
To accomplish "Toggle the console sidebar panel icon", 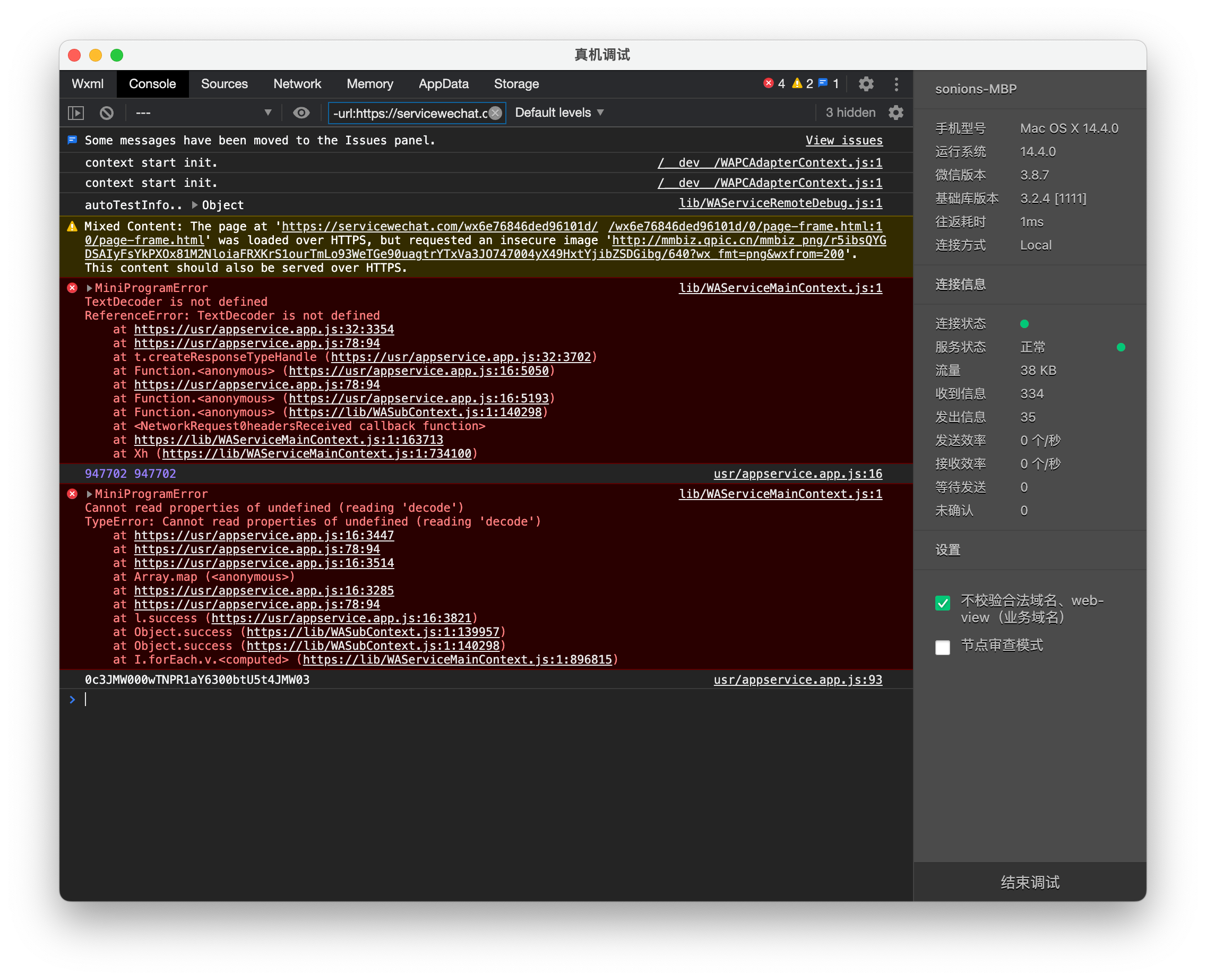I will point(75,113).
